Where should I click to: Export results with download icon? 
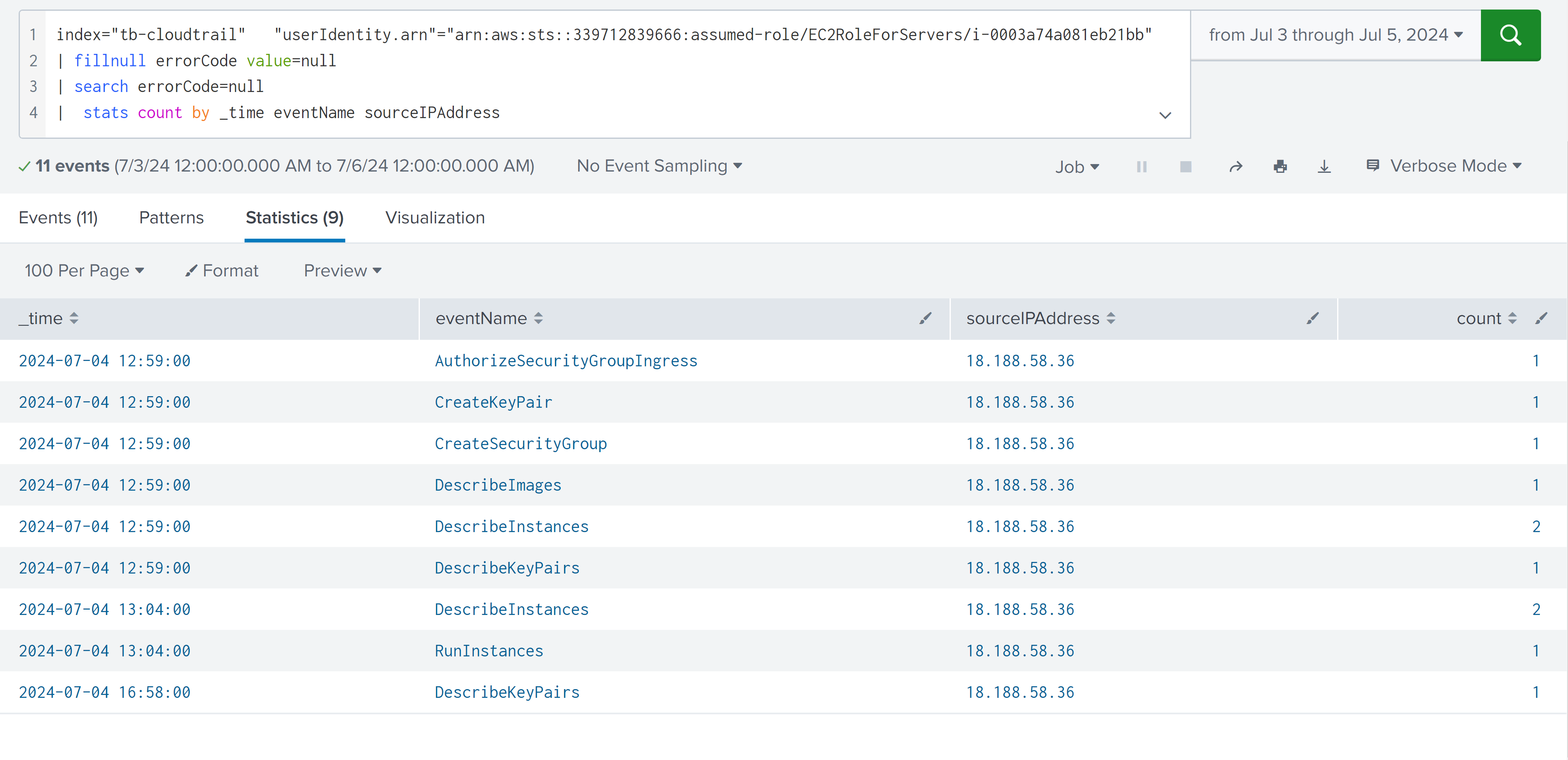tap(1324, 167)
